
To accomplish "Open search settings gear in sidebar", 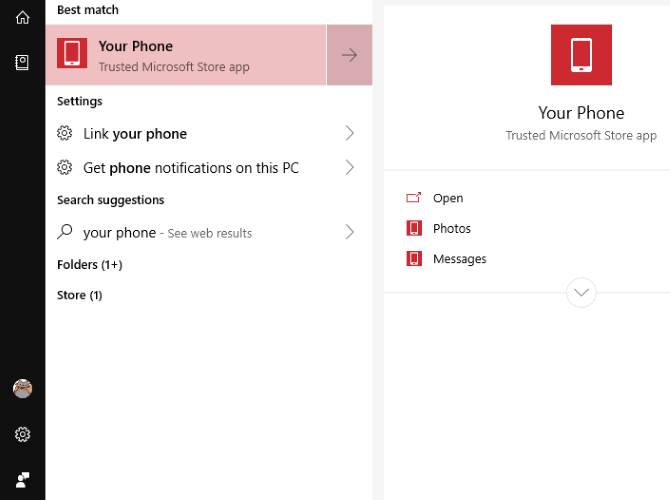I will (x=22, y=434).
